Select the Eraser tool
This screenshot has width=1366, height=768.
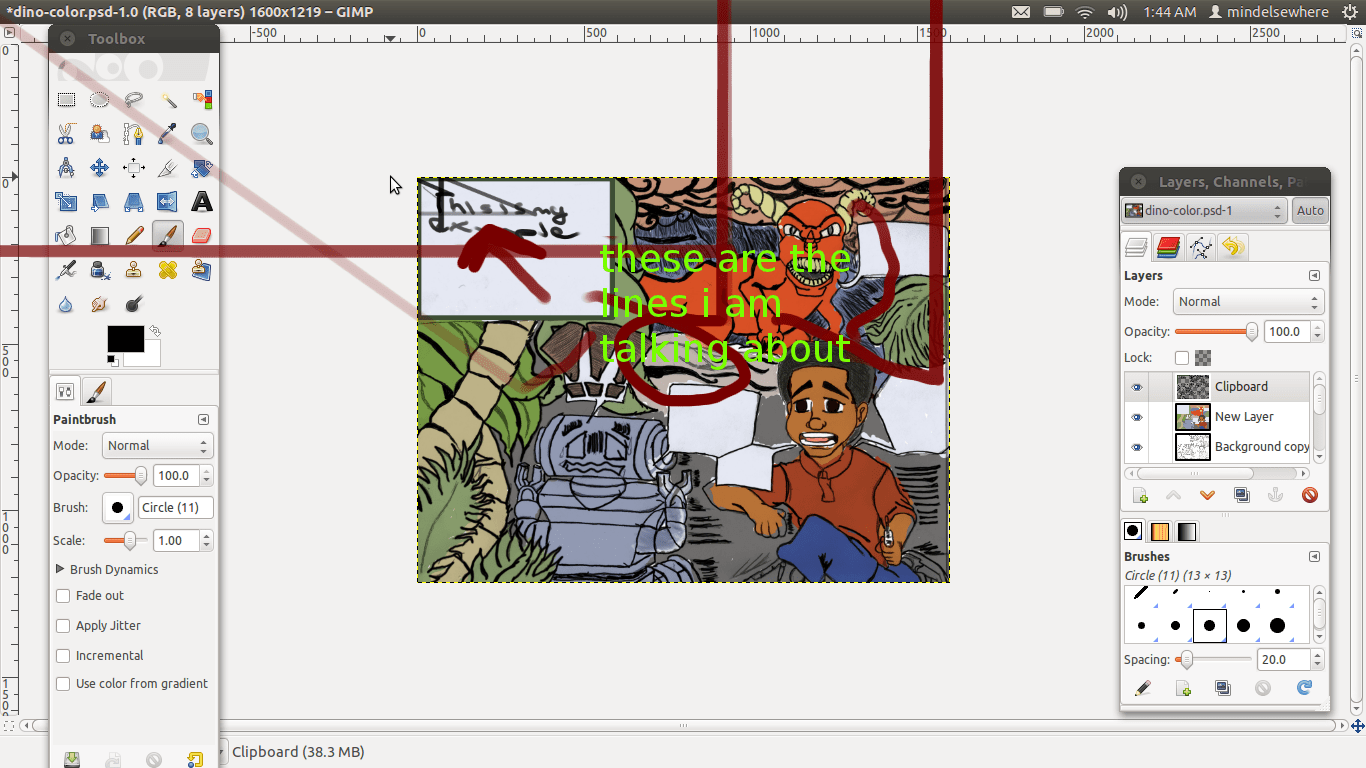[x=202, y=236]
